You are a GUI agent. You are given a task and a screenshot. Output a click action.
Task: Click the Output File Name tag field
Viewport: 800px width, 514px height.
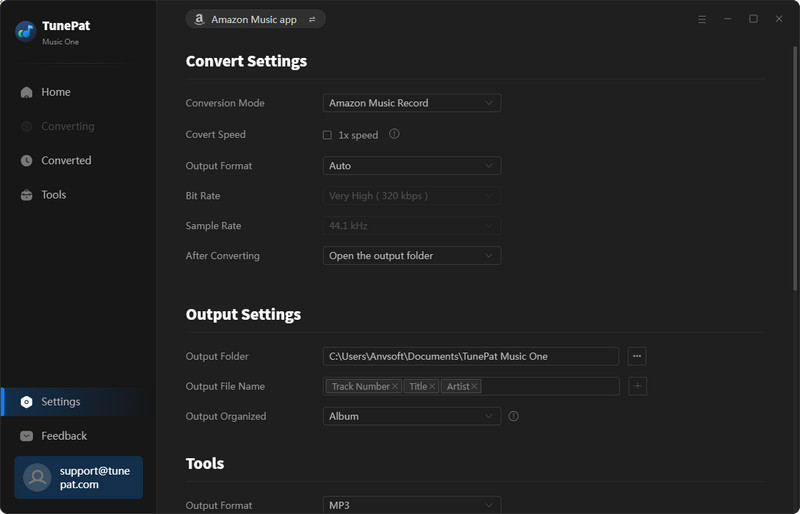click(x=471, y=386)
